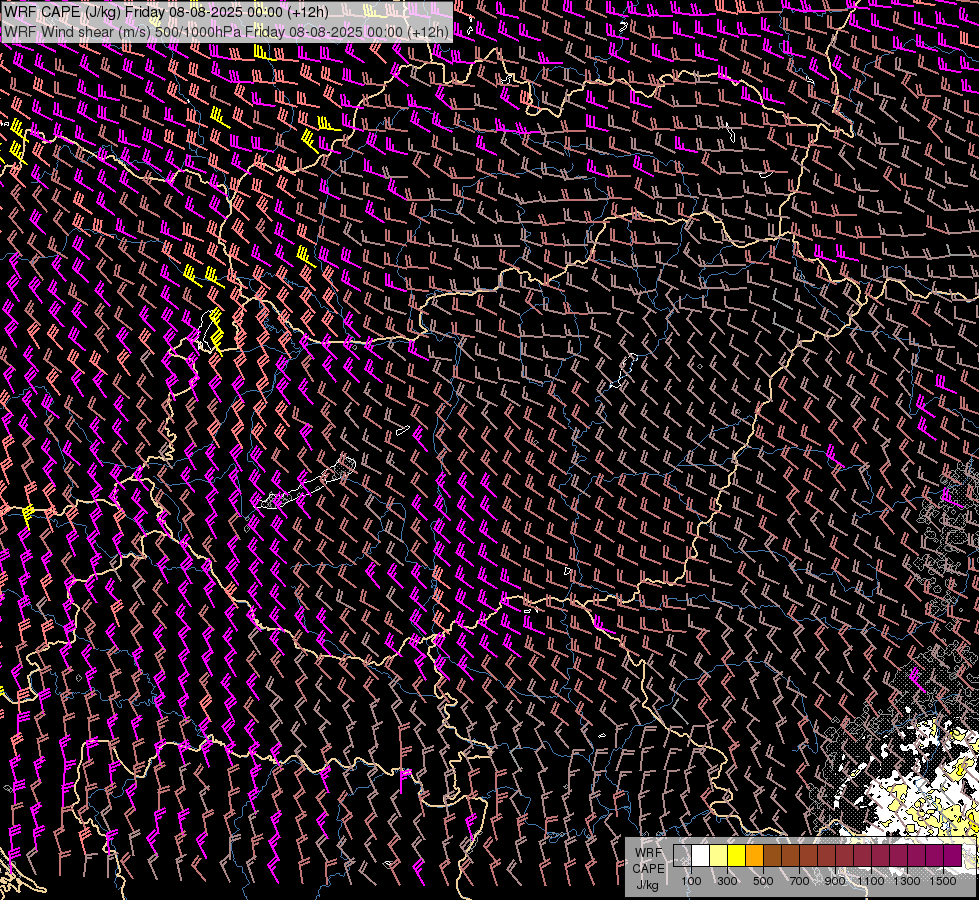Pick the final purple 1500+ legend swatch
979x900 pixels.
coord(953,855)
